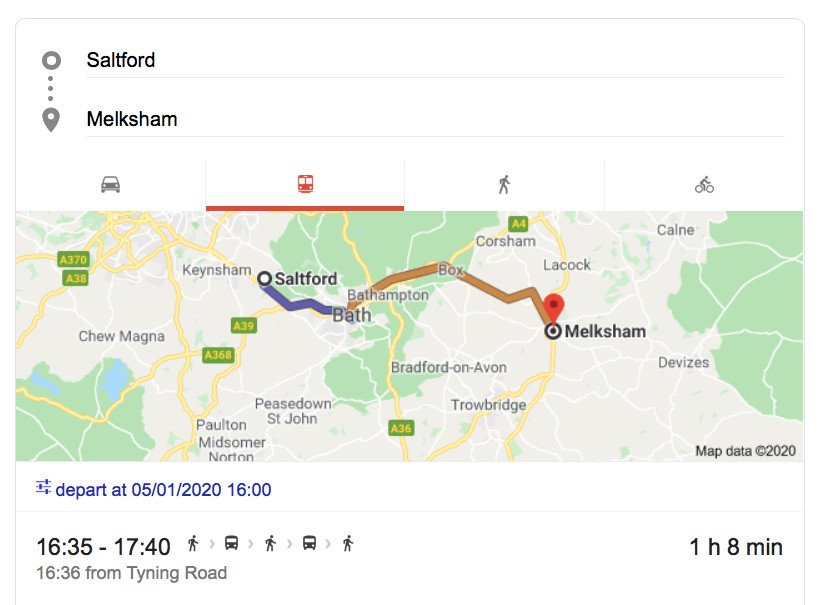Select the public transit travel mode
The height and width of the screenshot is (605, 821).
(x=305, y=185)
